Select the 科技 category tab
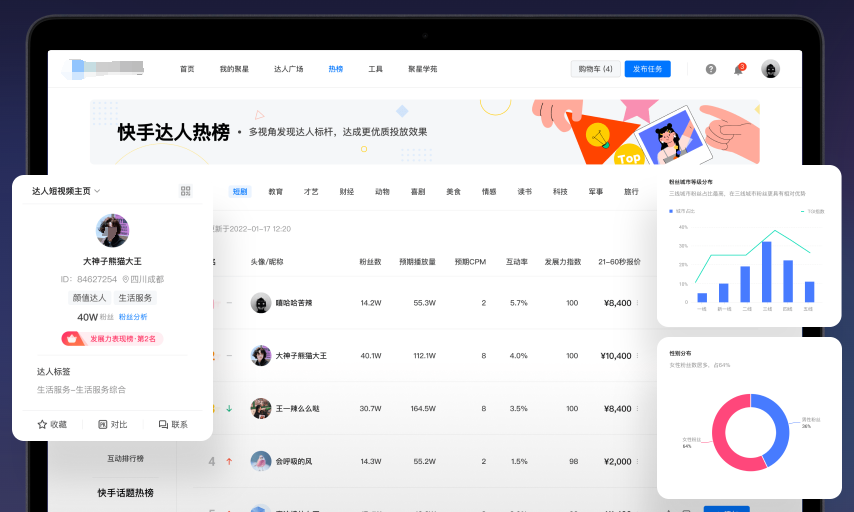The width and height of the screenshot is (854, 512). [x=560, y=192]
